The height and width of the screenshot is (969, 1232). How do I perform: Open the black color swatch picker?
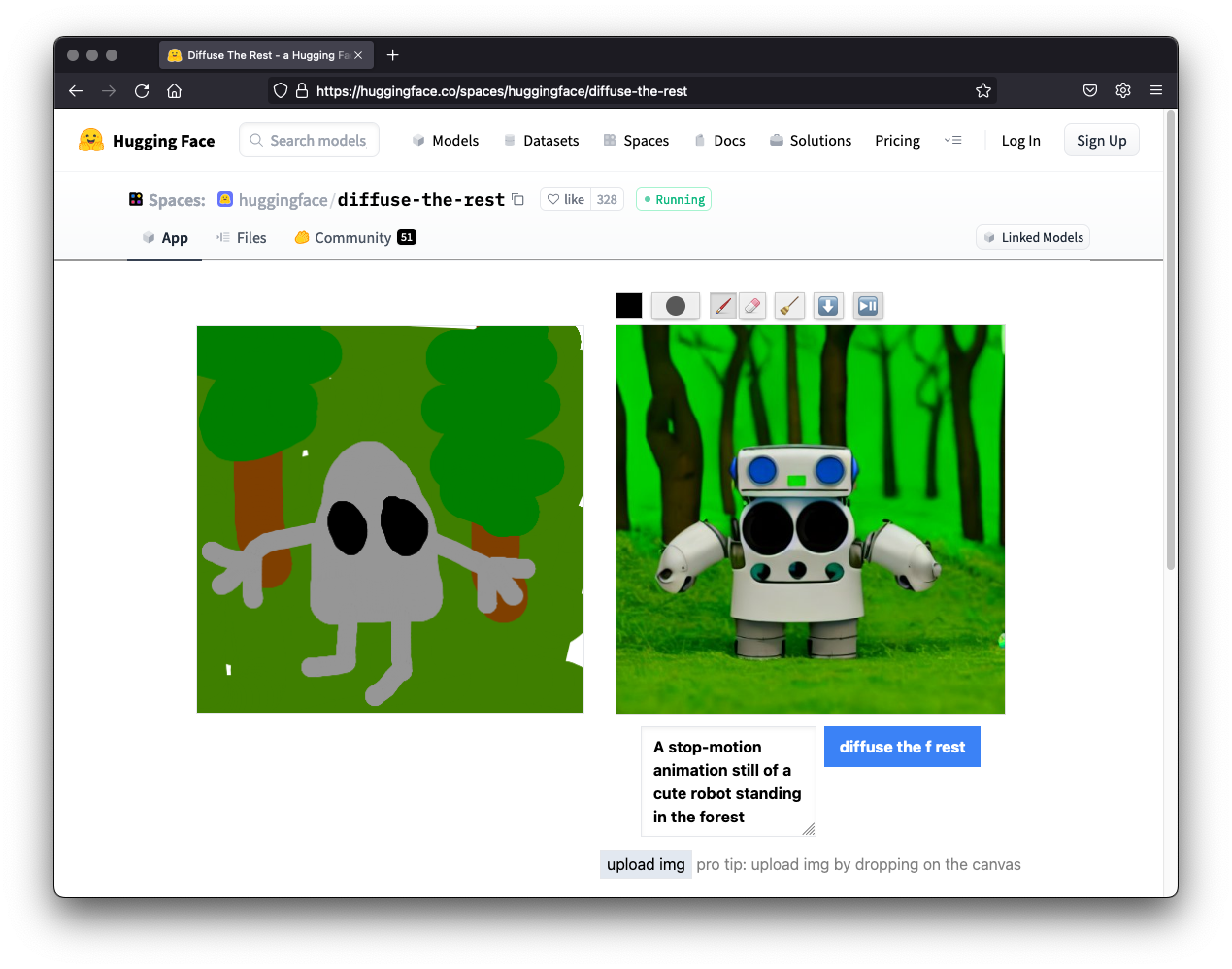pos(629,306)
